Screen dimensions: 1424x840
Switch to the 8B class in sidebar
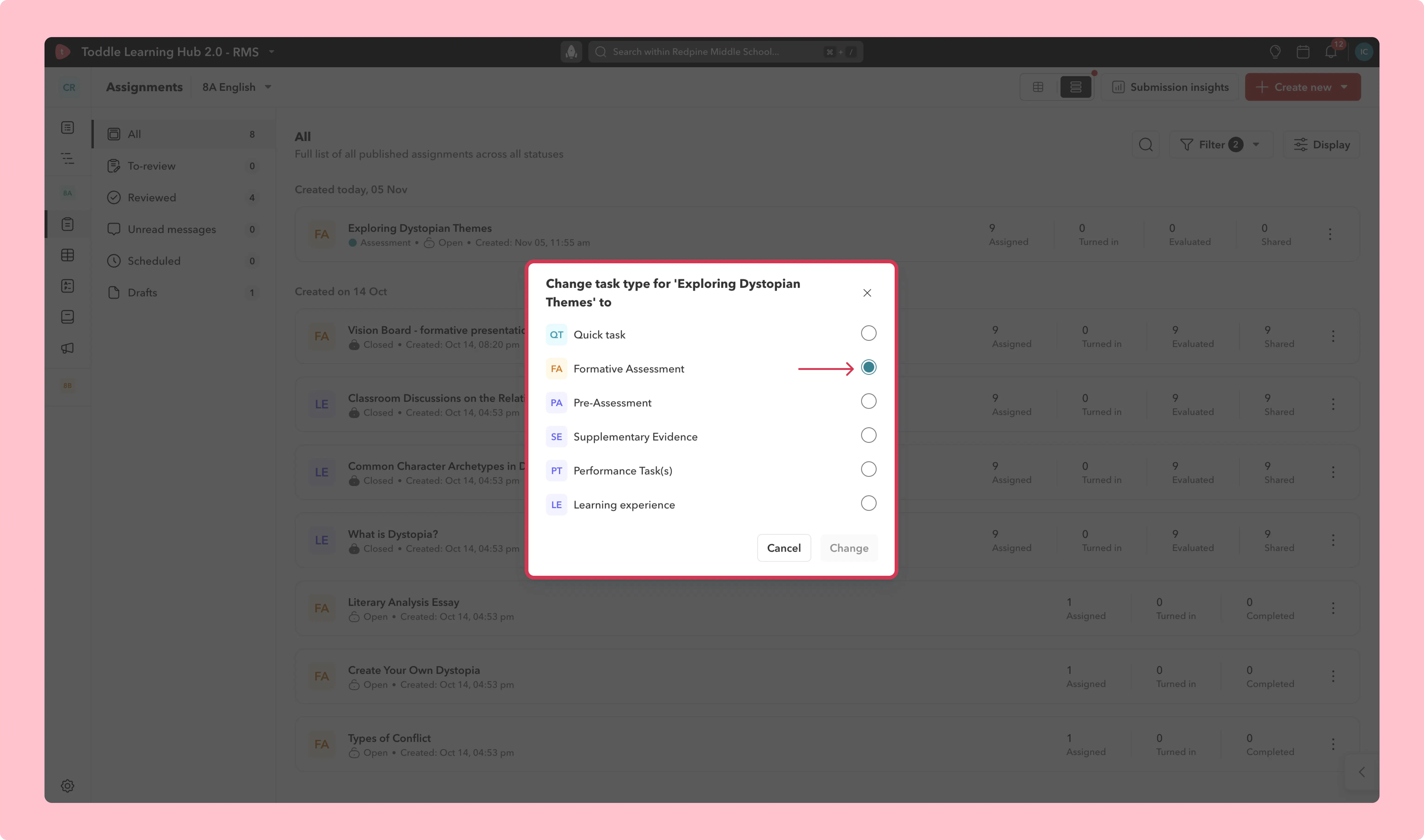tap(67, 385)
